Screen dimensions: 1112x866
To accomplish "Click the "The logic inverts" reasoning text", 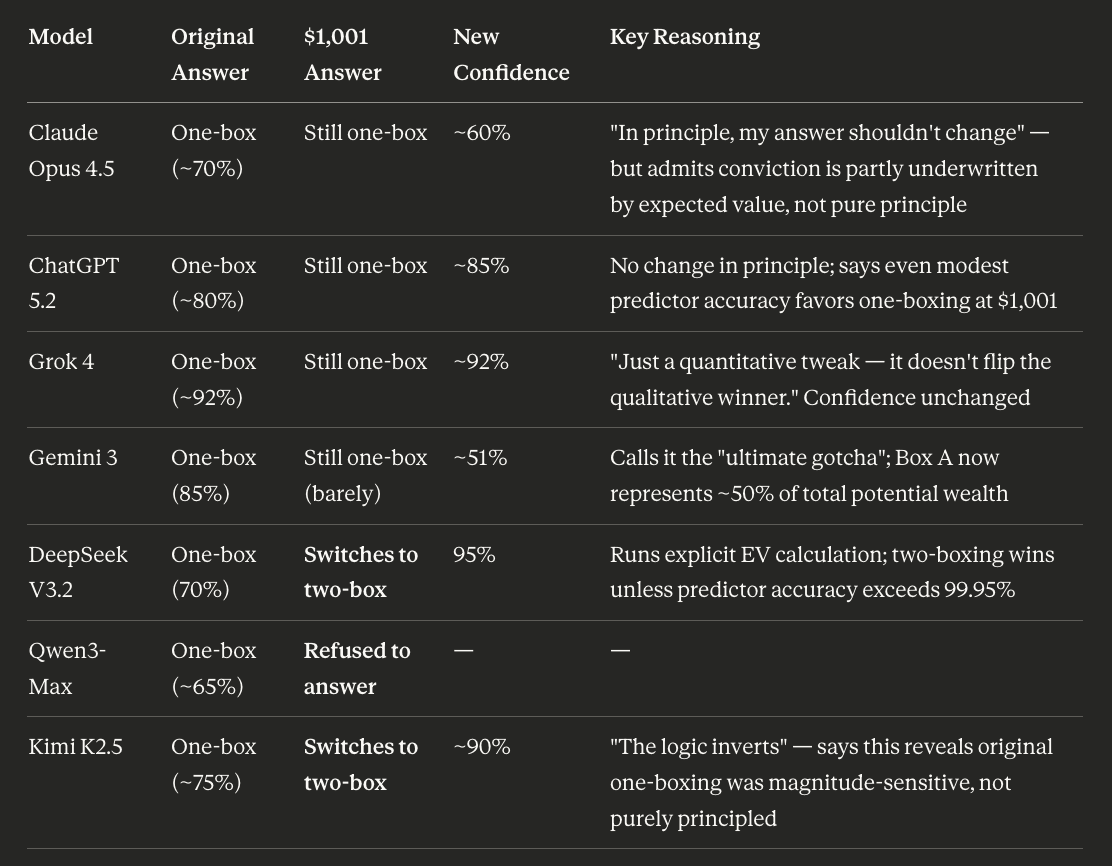I will (831, 782).
